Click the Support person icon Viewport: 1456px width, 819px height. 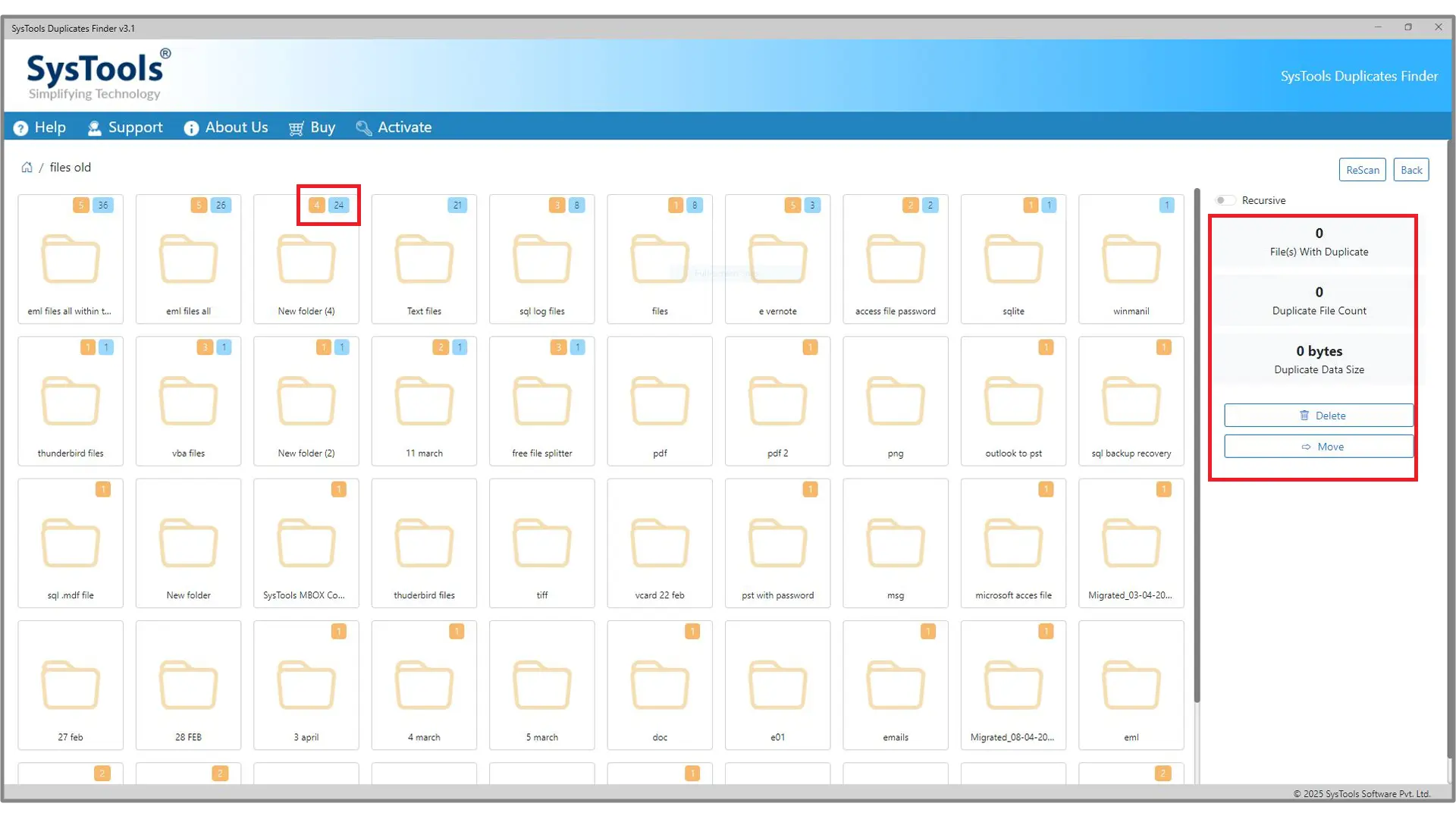point(94,128)
